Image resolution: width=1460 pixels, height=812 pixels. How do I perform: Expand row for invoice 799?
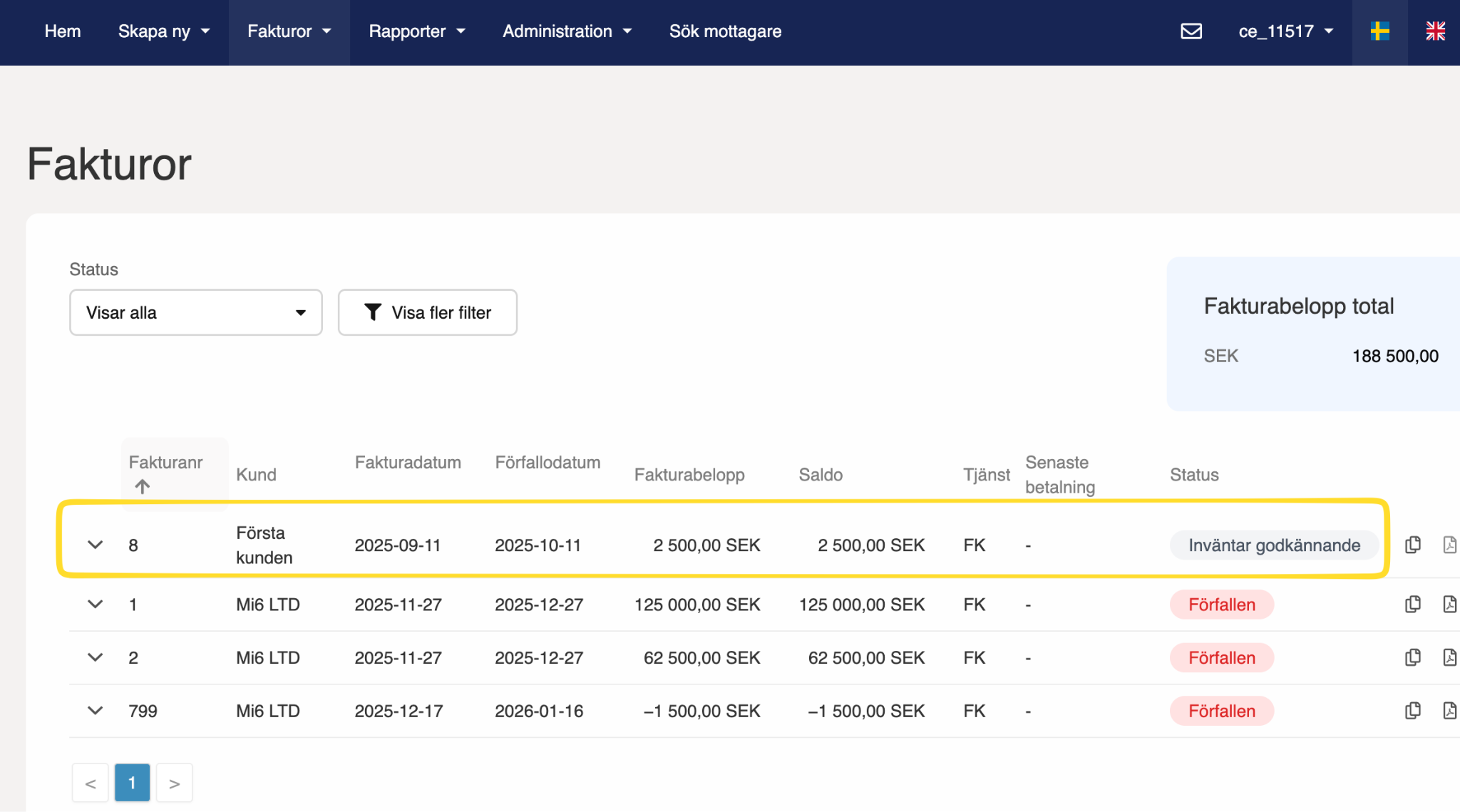tap(95, 711)
